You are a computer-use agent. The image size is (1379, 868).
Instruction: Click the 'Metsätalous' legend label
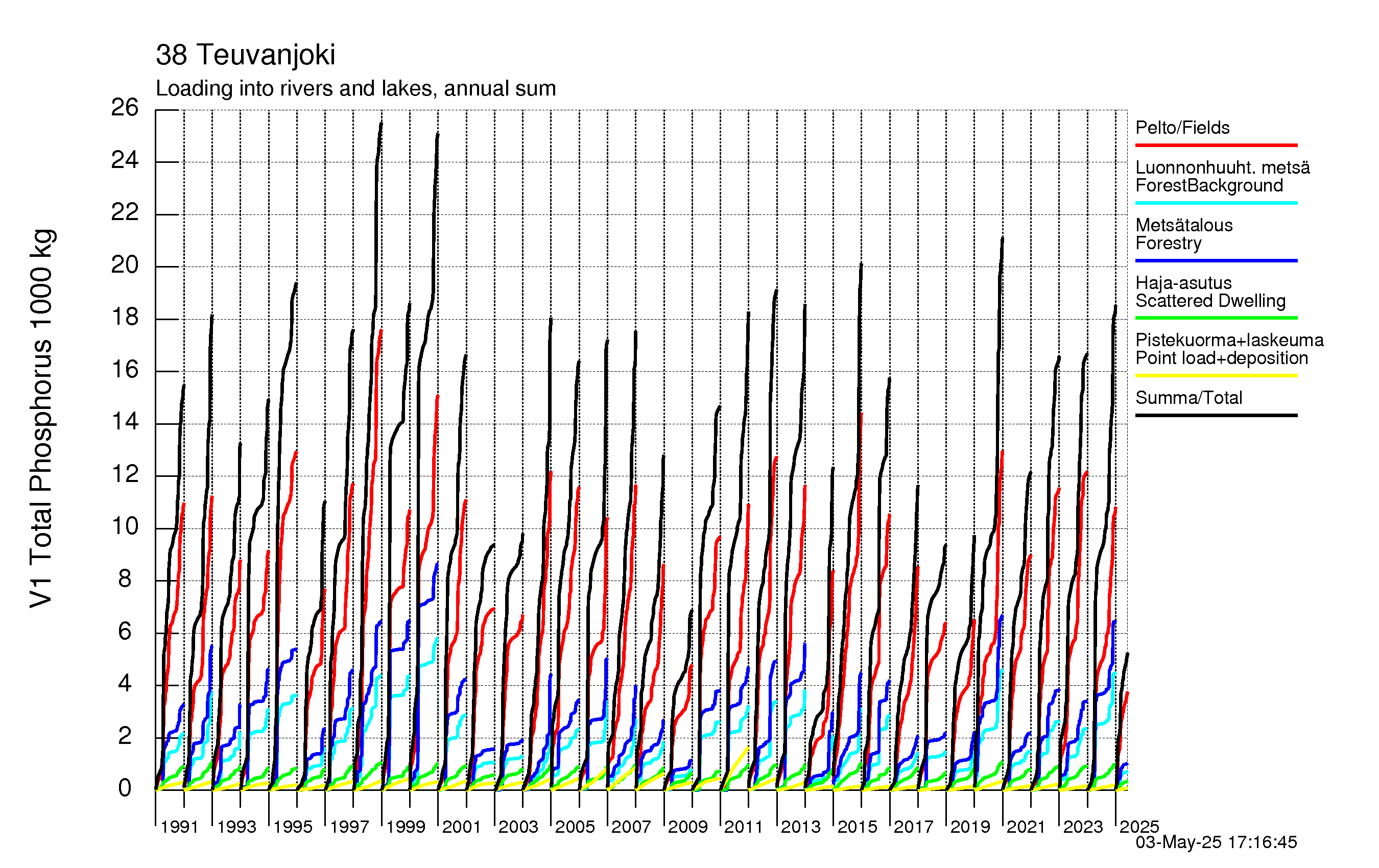[x=1184, y=225]
